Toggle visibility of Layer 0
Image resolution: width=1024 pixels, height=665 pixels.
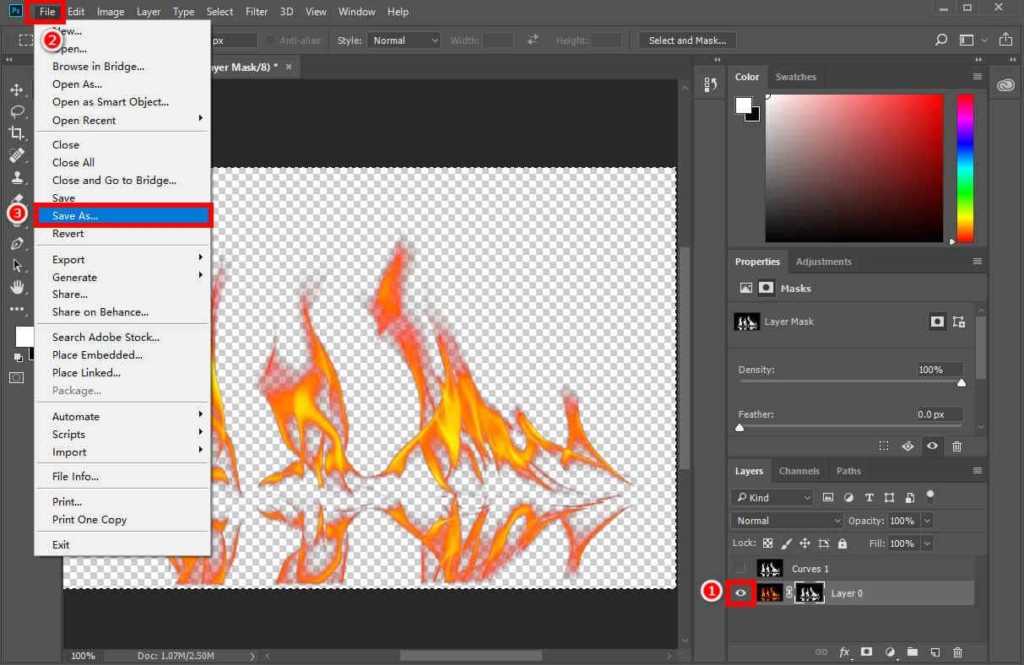tap(742, 593)
